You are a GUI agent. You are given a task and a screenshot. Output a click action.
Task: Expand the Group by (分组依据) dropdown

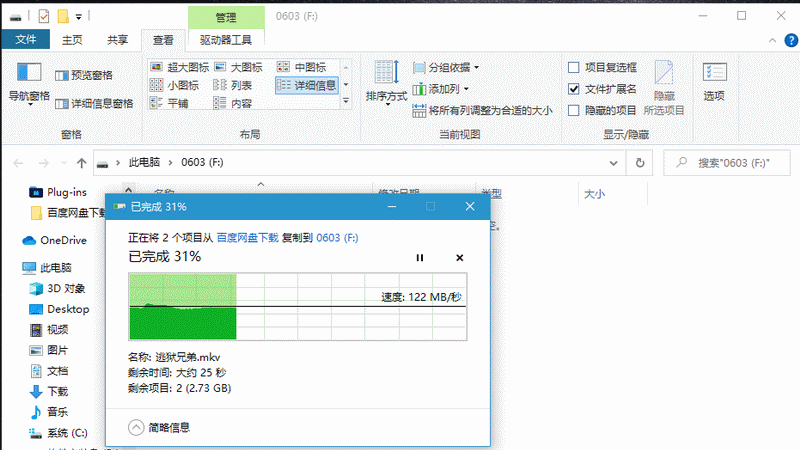(446, 67)
